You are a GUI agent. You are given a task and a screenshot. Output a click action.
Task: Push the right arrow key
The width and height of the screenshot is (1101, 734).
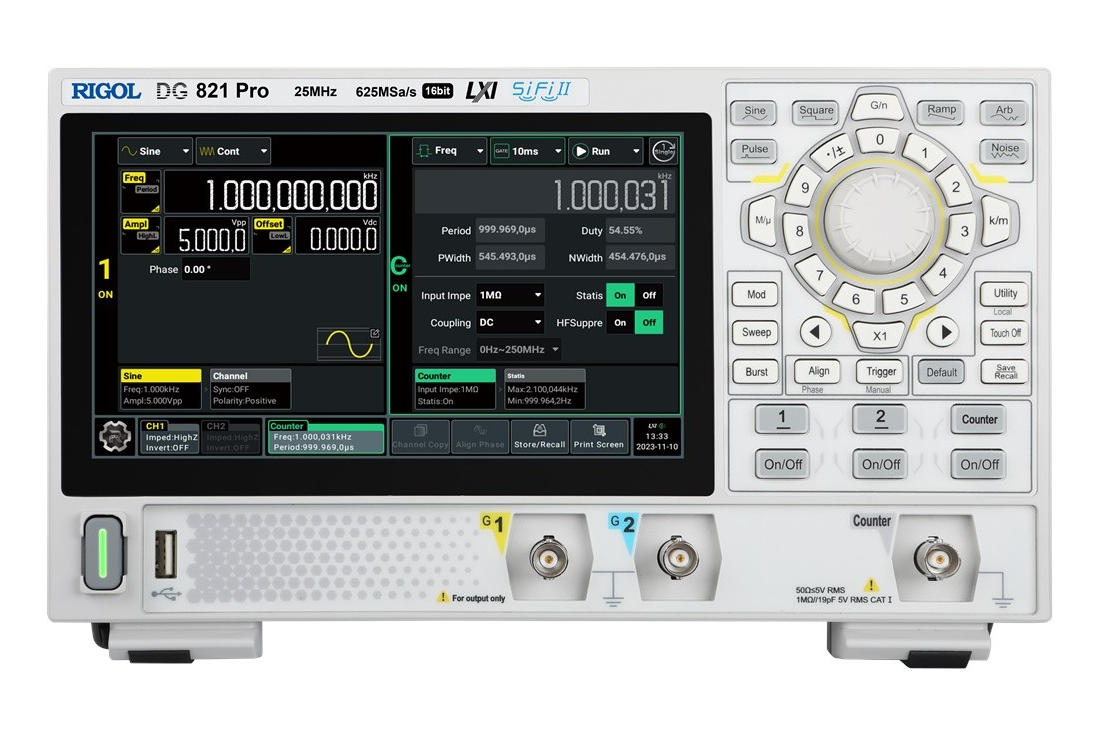pos(942,332)
